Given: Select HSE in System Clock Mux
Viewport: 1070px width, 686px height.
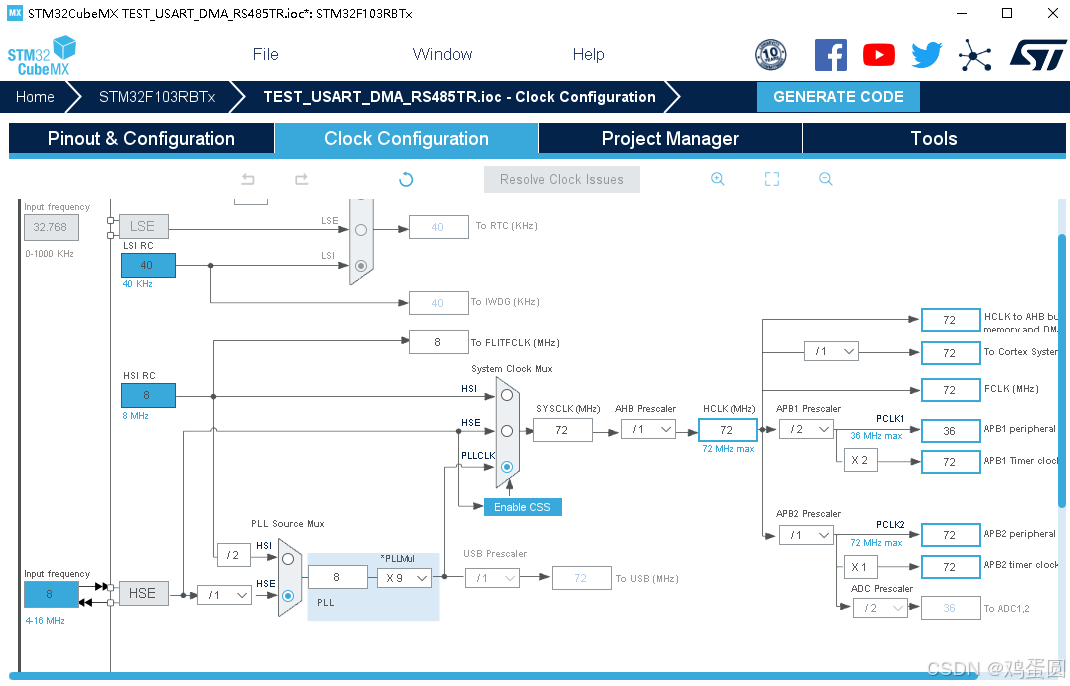Looking at the screenshot, I should 507,431.
